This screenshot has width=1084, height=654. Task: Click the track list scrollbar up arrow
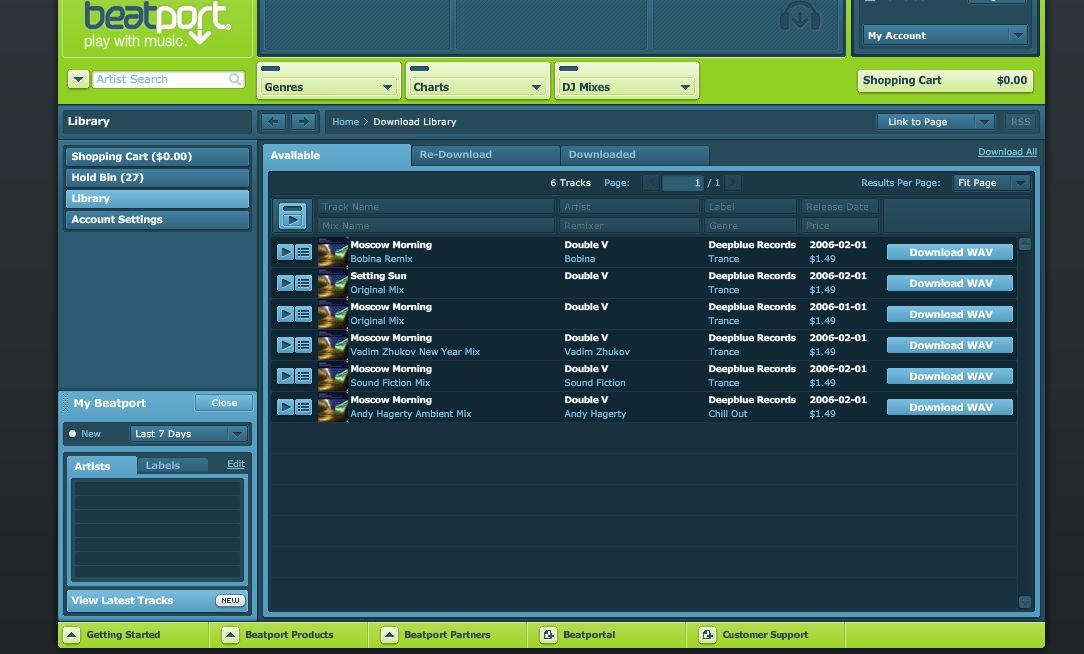pos(1025,244)
